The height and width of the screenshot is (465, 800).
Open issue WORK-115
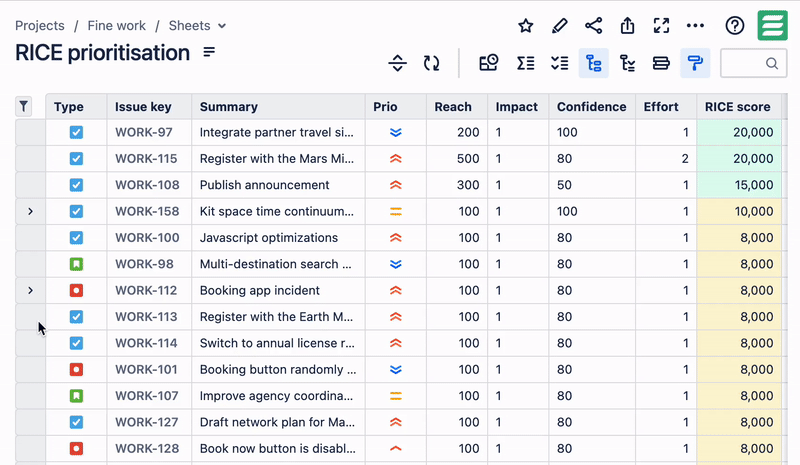click(x=146, y=159)
